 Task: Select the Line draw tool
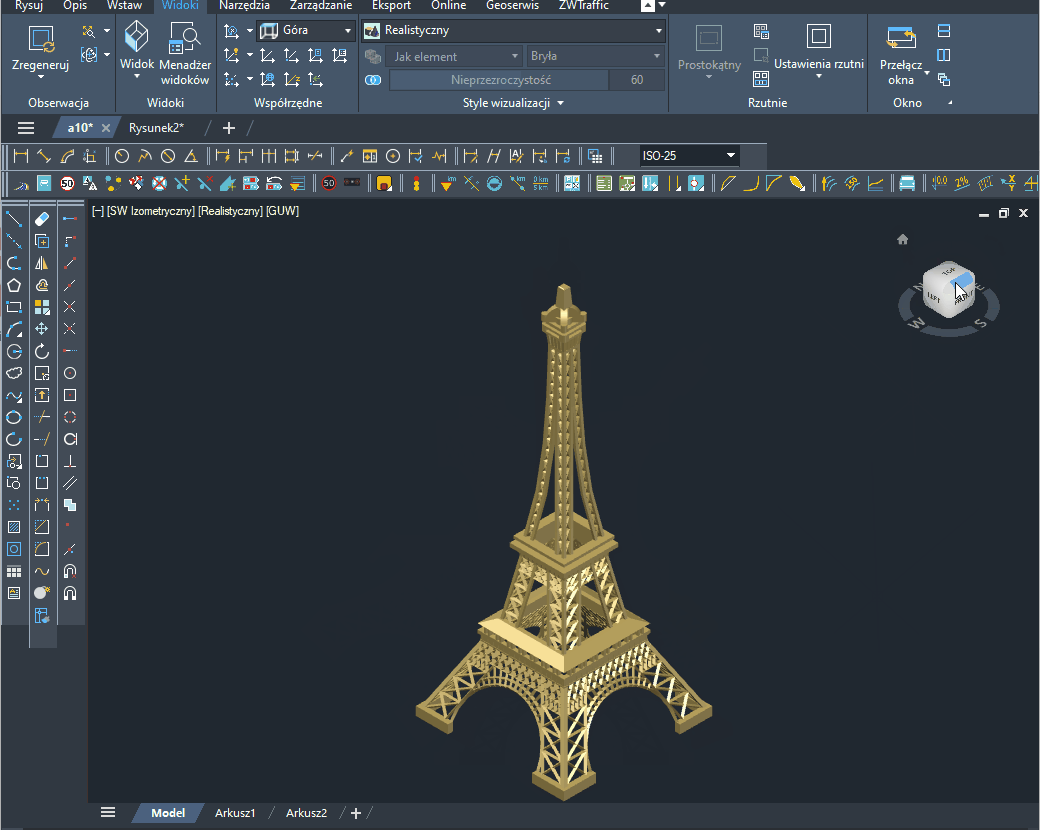pos(14,219)
